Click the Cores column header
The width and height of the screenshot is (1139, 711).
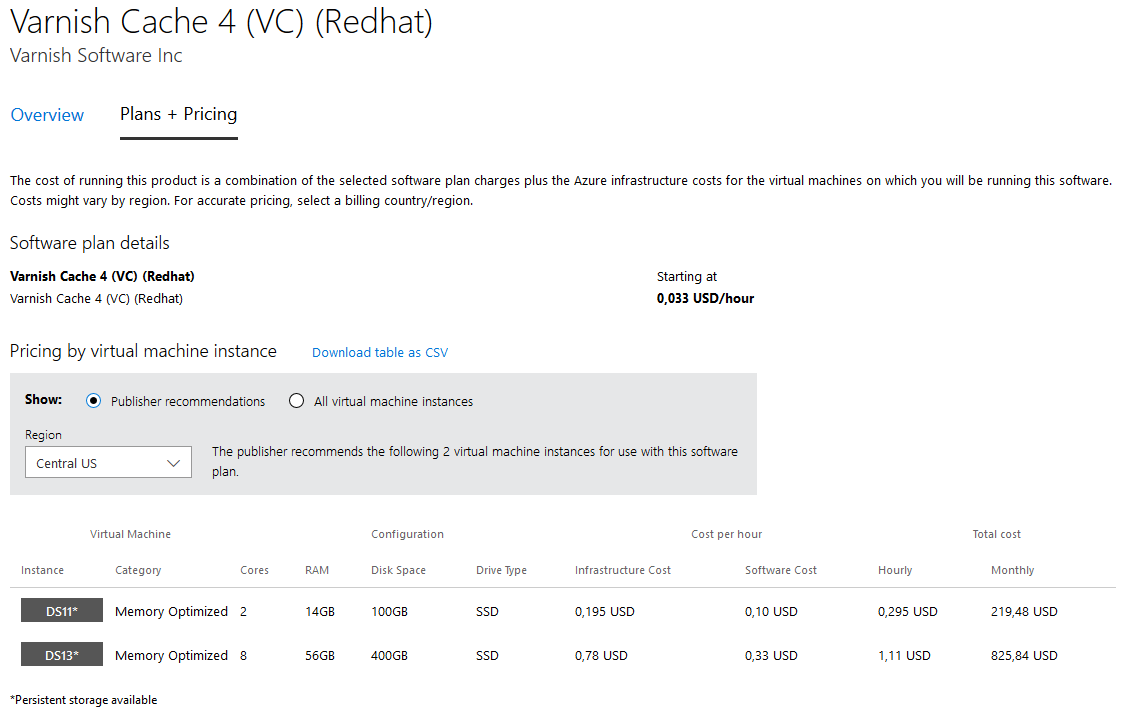[x=254, y=571]
